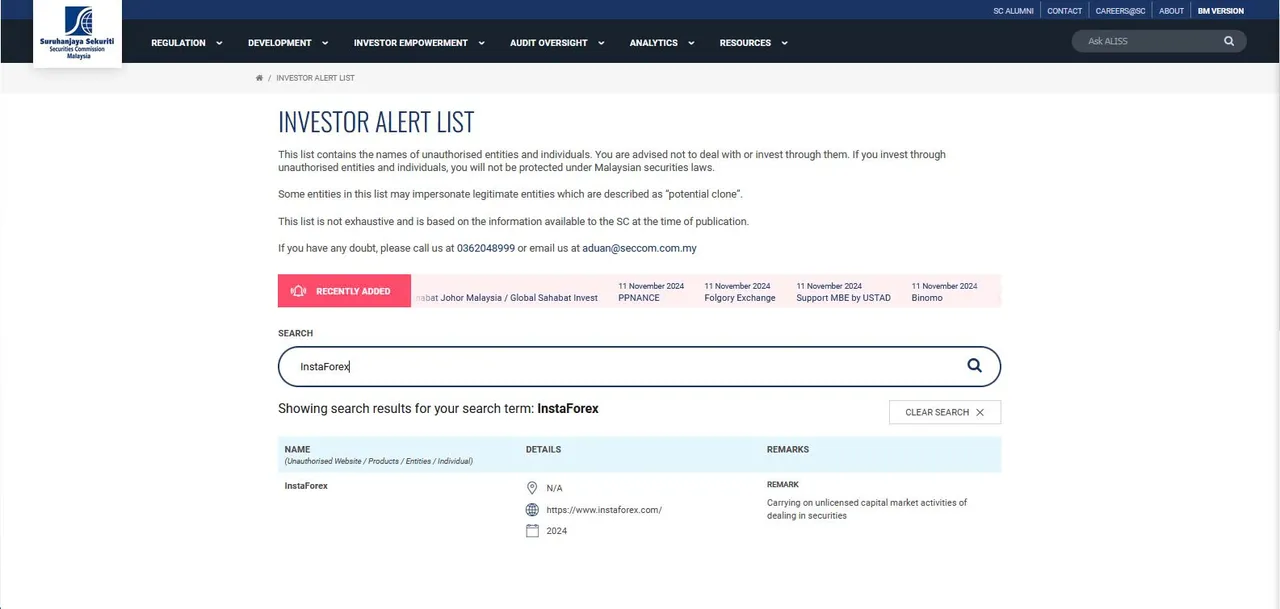This screenshot has height=609, width=1280.
Task: Click the location pin icon beside N/A
Action: tap(532, 488)
